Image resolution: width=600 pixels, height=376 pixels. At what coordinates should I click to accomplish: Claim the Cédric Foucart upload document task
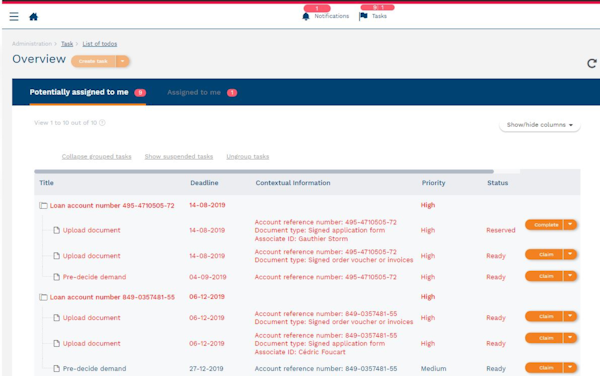(544, 338)
